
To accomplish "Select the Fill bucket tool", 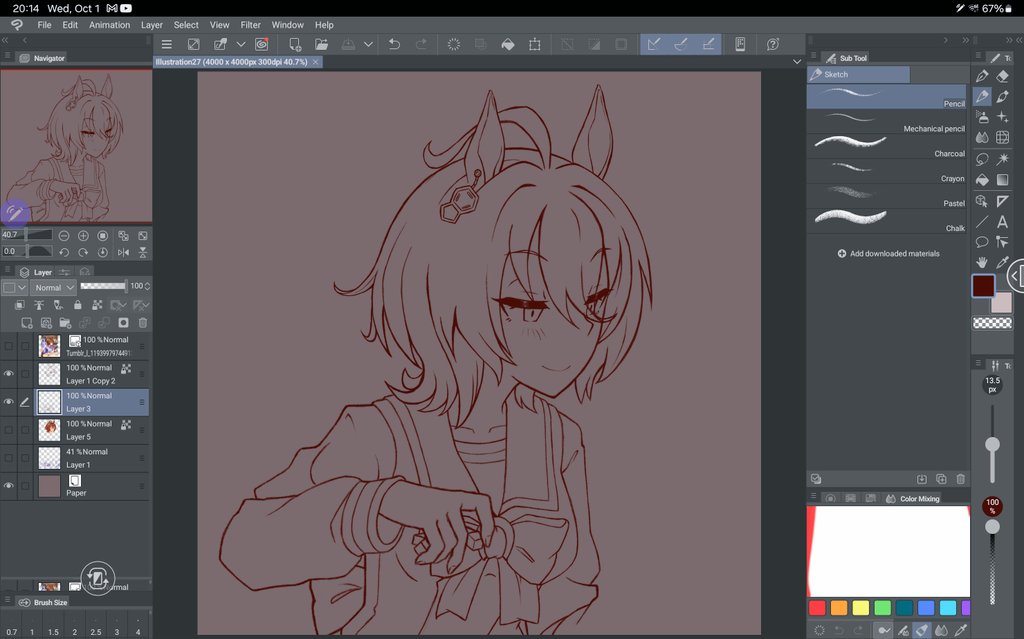I will 983,181.
